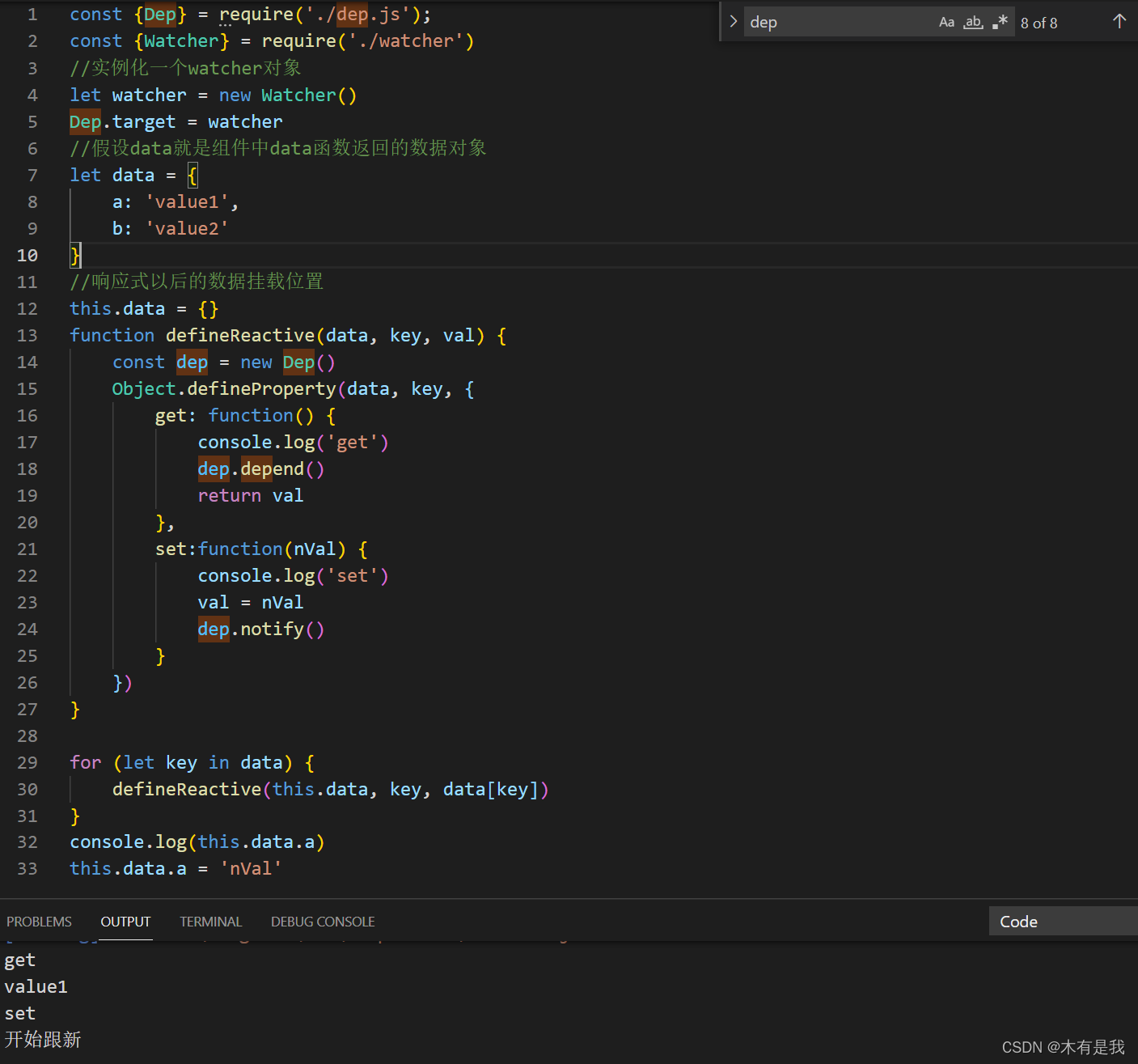Open the PROBLEMS panel tab

39,922
